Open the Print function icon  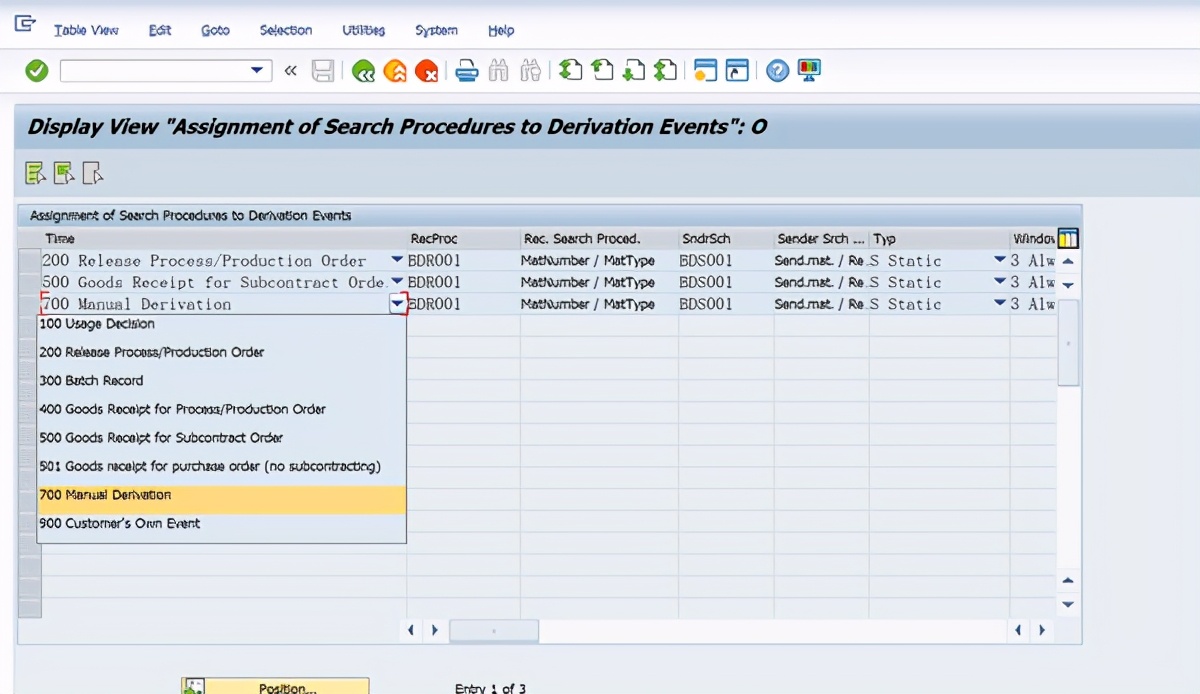[466, 70]
